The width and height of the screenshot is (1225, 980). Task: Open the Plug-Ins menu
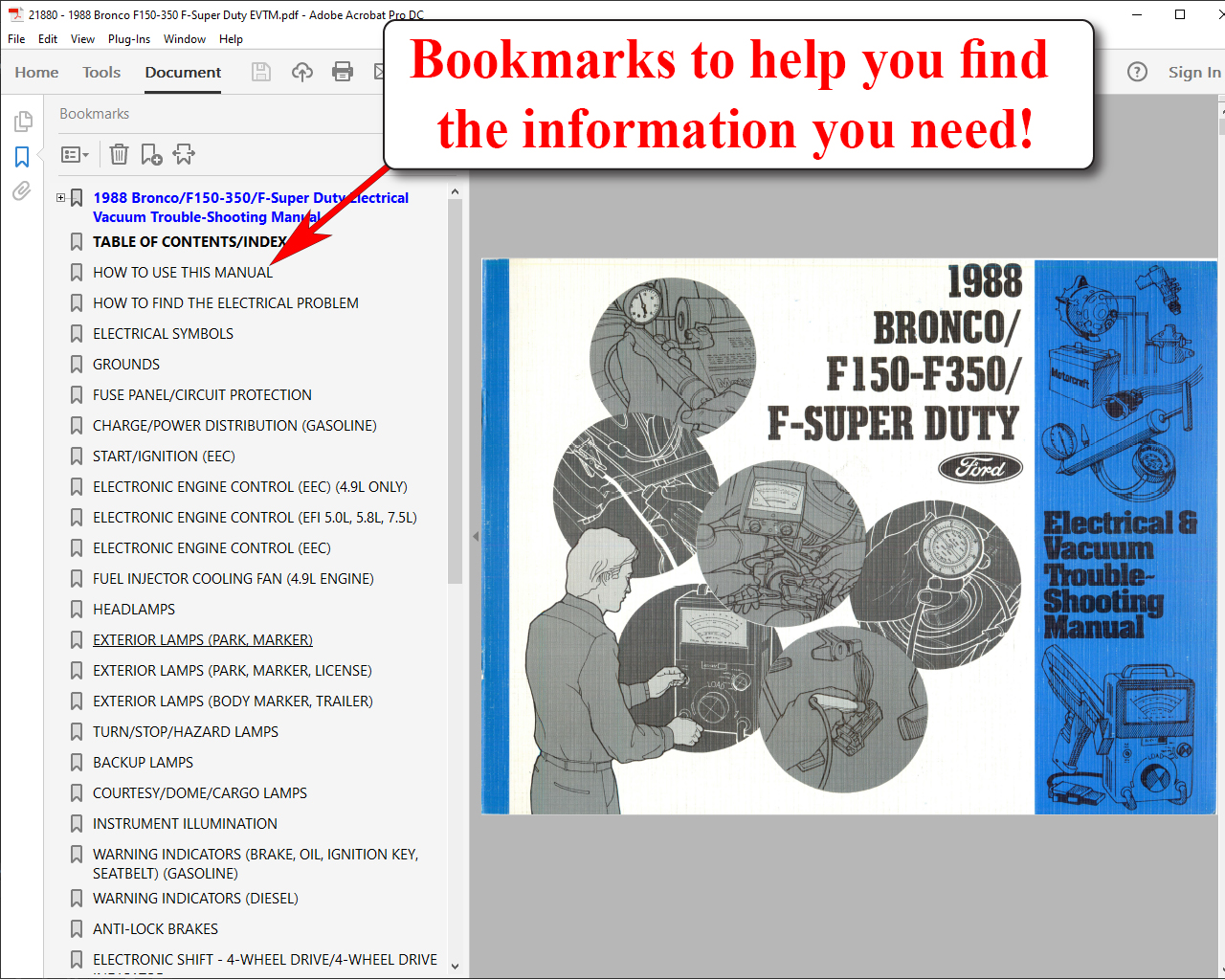(129, 39)
